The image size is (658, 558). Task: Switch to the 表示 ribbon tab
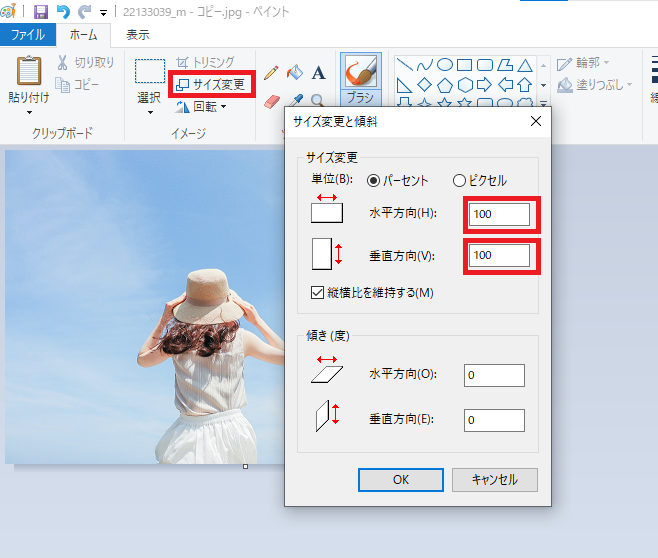pyautogui.click(x=138, y=35)
